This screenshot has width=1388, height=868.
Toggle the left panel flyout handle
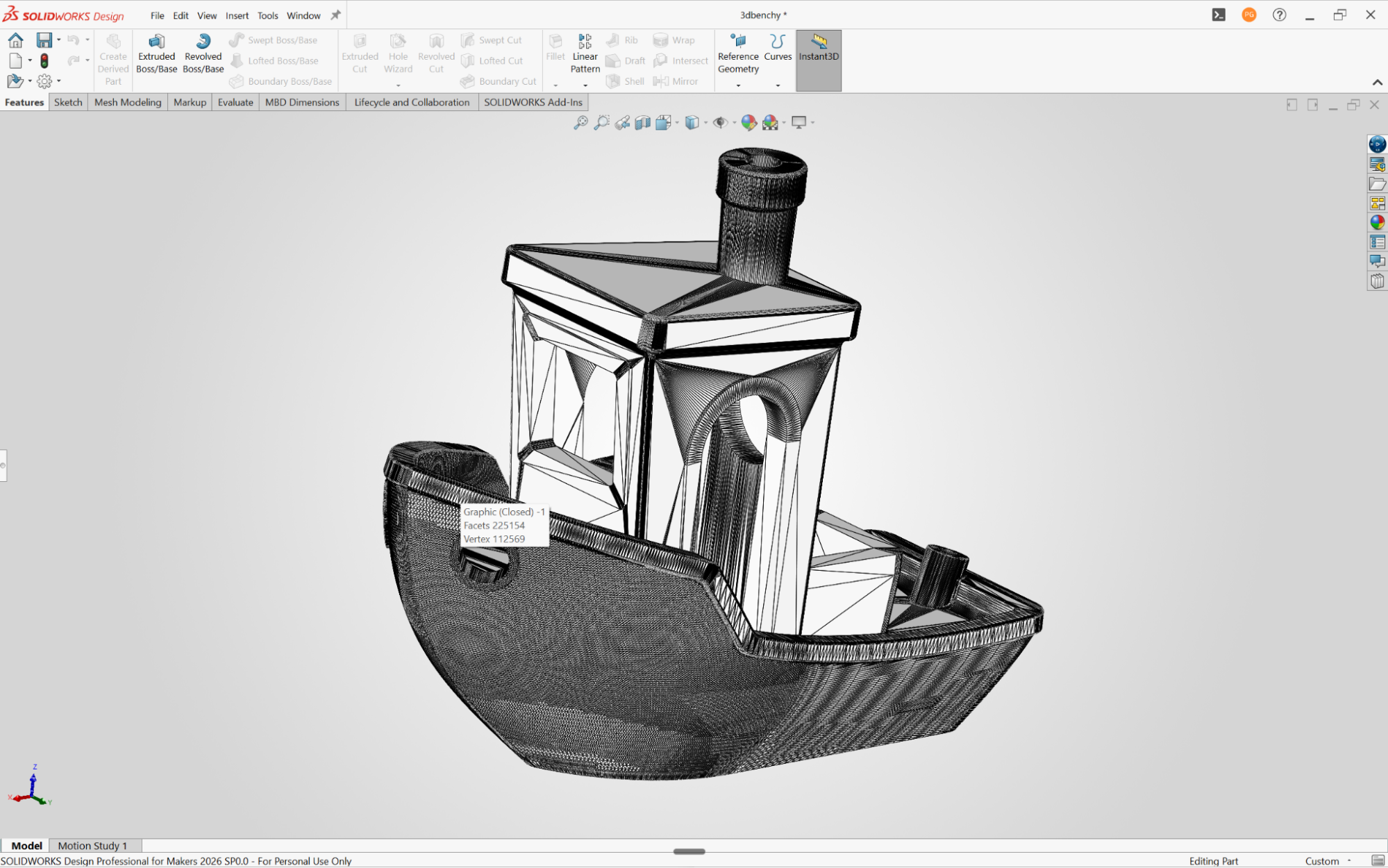coord(3,465)
